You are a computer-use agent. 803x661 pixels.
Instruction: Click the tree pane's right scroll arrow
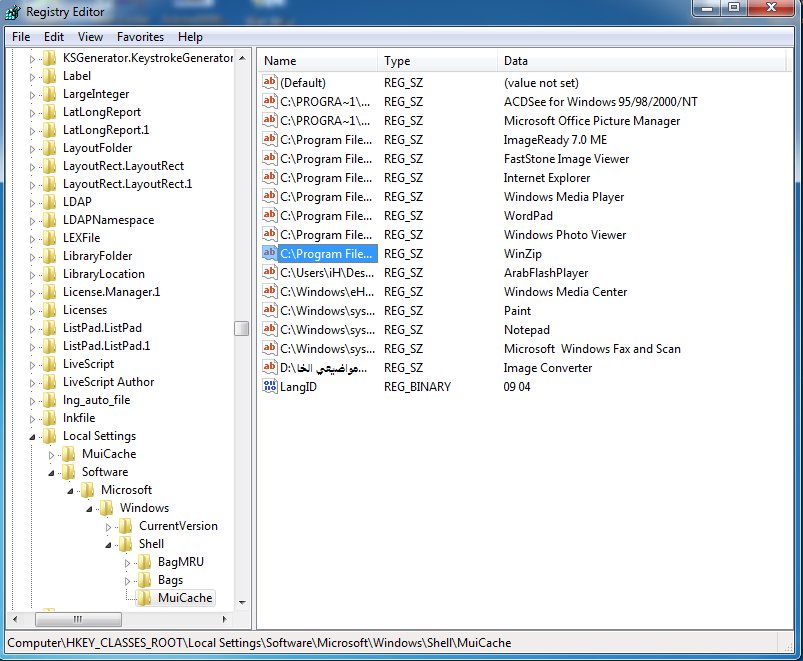224,619
